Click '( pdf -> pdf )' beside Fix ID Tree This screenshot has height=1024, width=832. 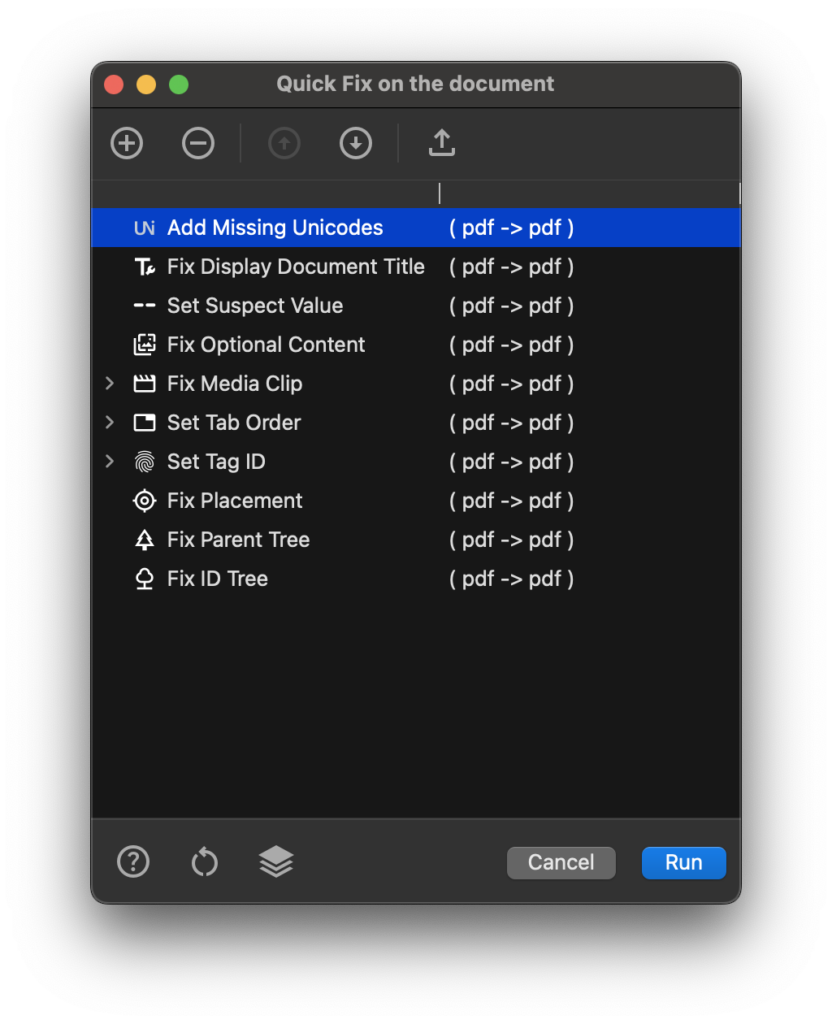click(511, 579)
